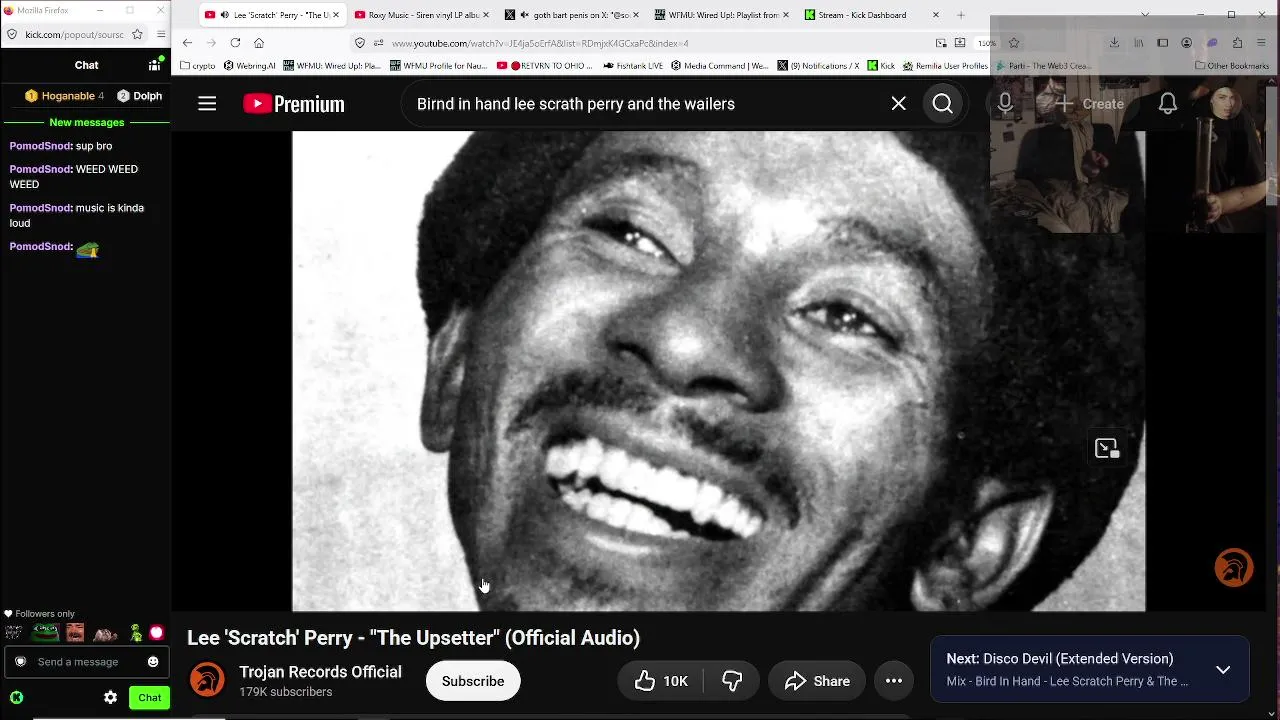Open Trojan Records Official channel avatar
Screen dimensions: 1280x720
tap(207, 681)
